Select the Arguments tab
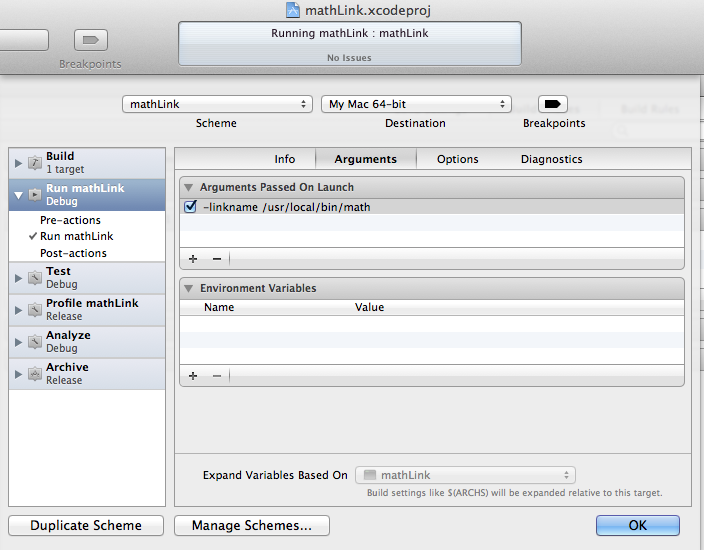704x550 pixels. [365, 159]
